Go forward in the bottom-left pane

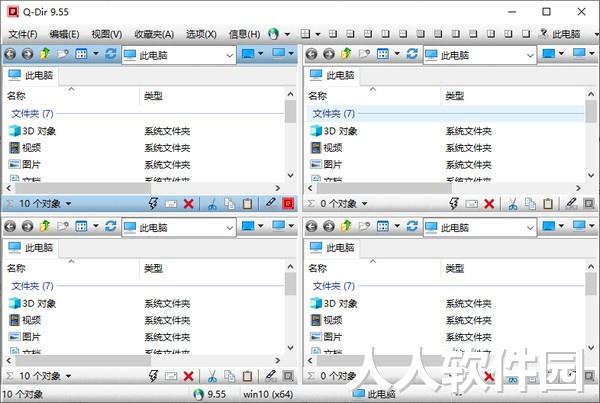coord(27,227)
